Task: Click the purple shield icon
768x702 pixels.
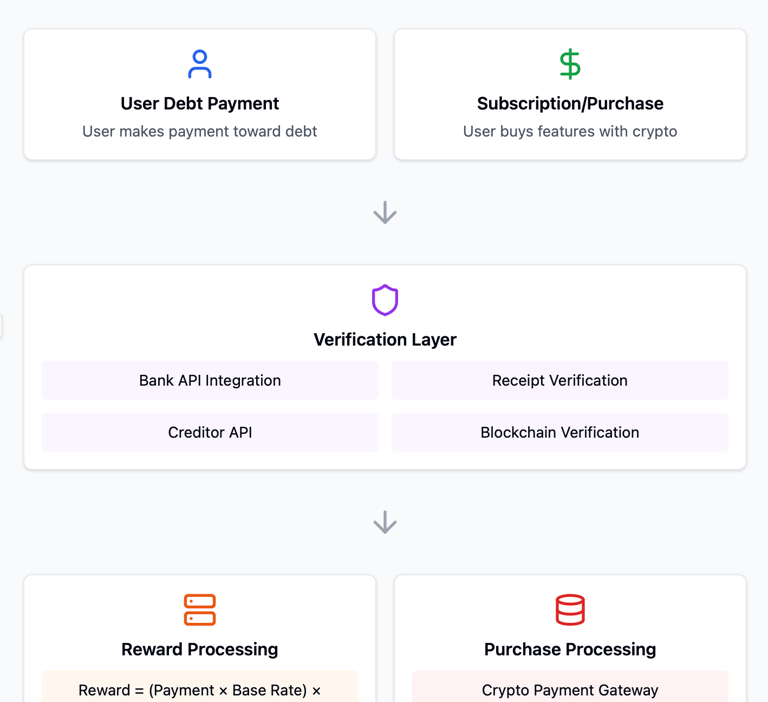Action: click(385, 300)
